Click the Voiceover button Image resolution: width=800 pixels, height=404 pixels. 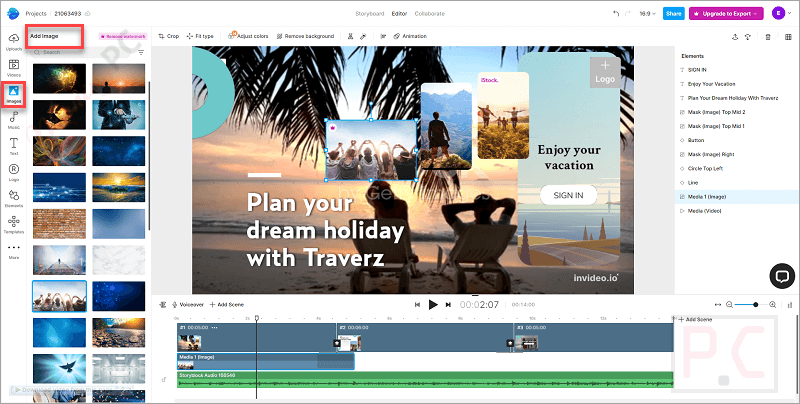click(x=188, y=305)
